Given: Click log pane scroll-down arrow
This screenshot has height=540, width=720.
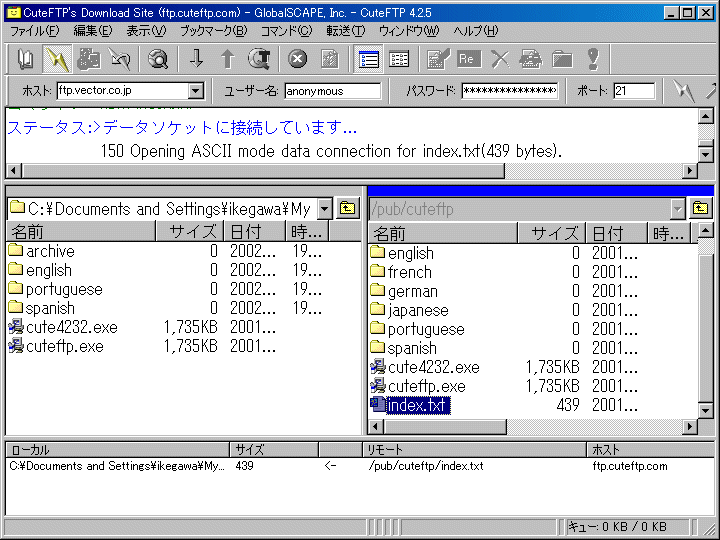Looking at the screenshot, I should [706, 154].
